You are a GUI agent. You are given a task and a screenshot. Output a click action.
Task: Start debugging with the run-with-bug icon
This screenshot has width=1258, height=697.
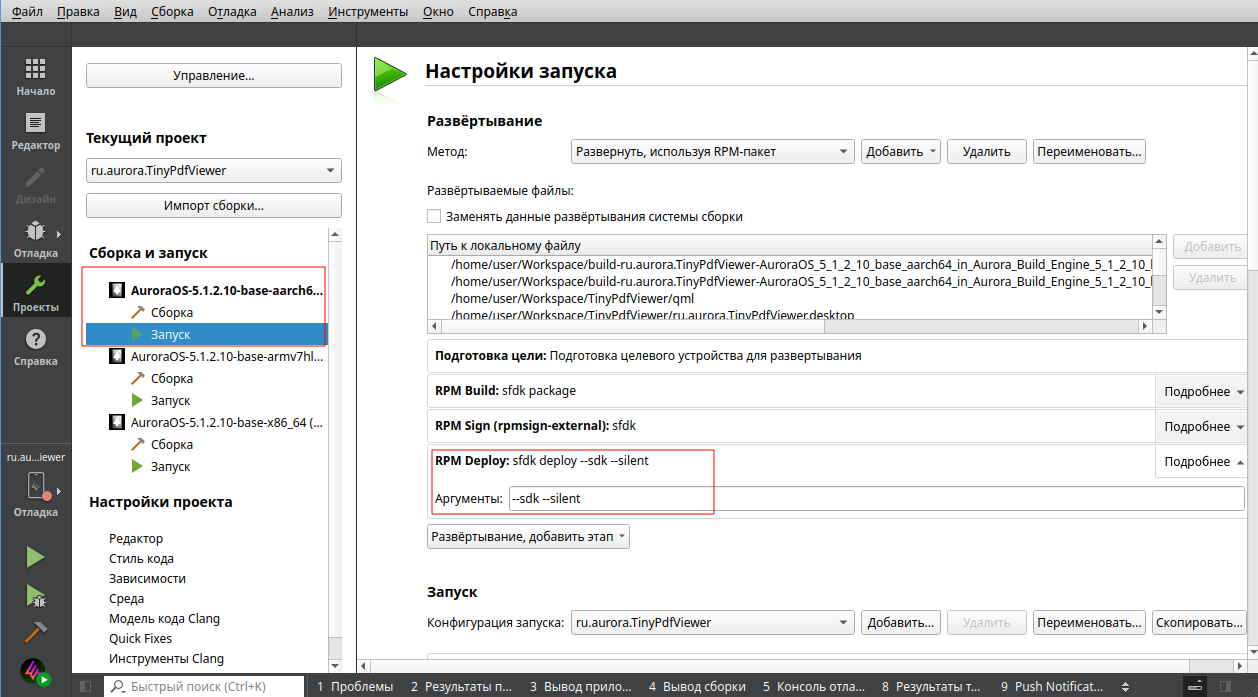point(35,596)
